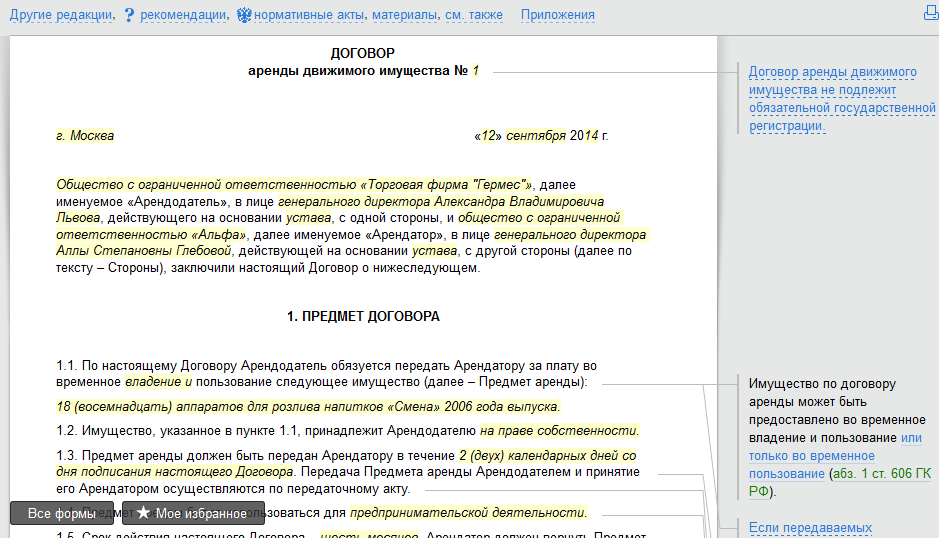
Task: Open the Приложения link
Action: 558,15
